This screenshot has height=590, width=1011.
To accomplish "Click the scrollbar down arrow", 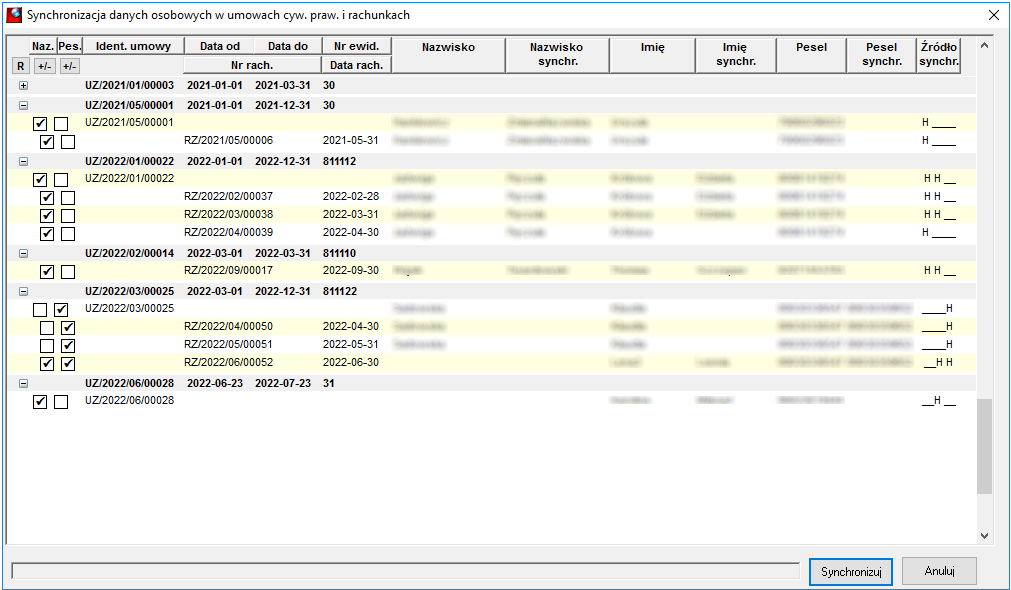I will [984, 535].
